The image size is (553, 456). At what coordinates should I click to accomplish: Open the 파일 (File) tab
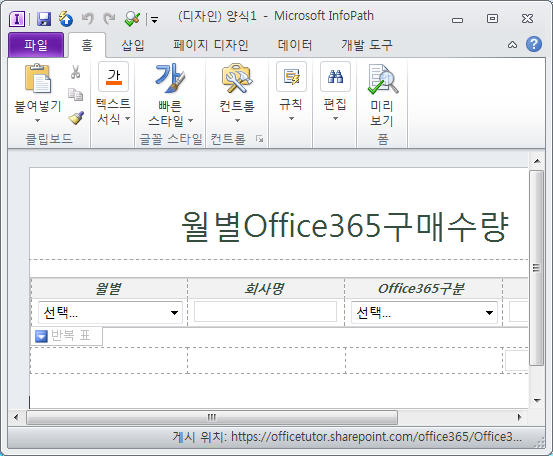(x=36, y=45)
